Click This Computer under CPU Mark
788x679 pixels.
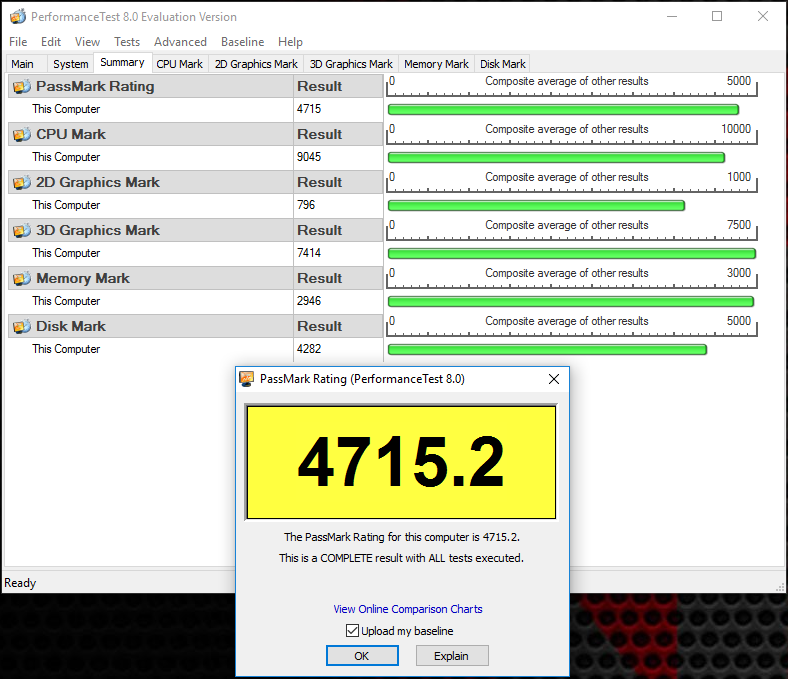(66, 157)
